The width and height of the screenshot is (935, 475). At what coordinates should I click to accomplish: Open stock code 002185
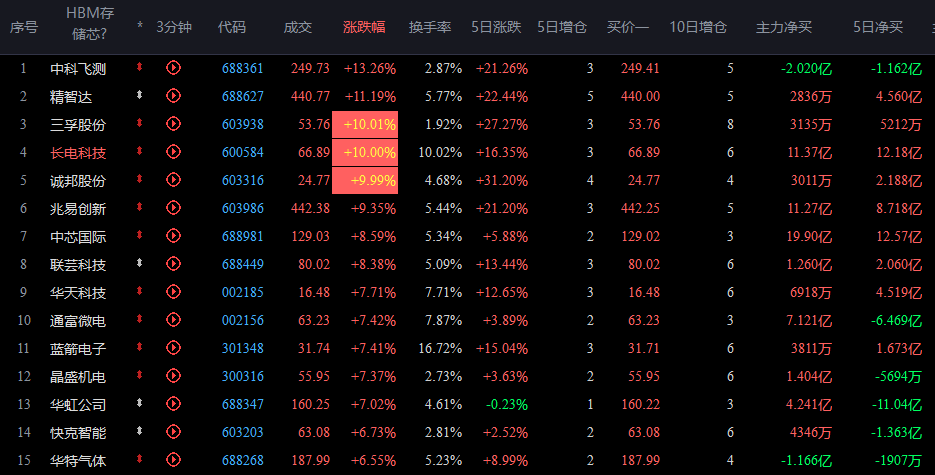pos(243,293)
